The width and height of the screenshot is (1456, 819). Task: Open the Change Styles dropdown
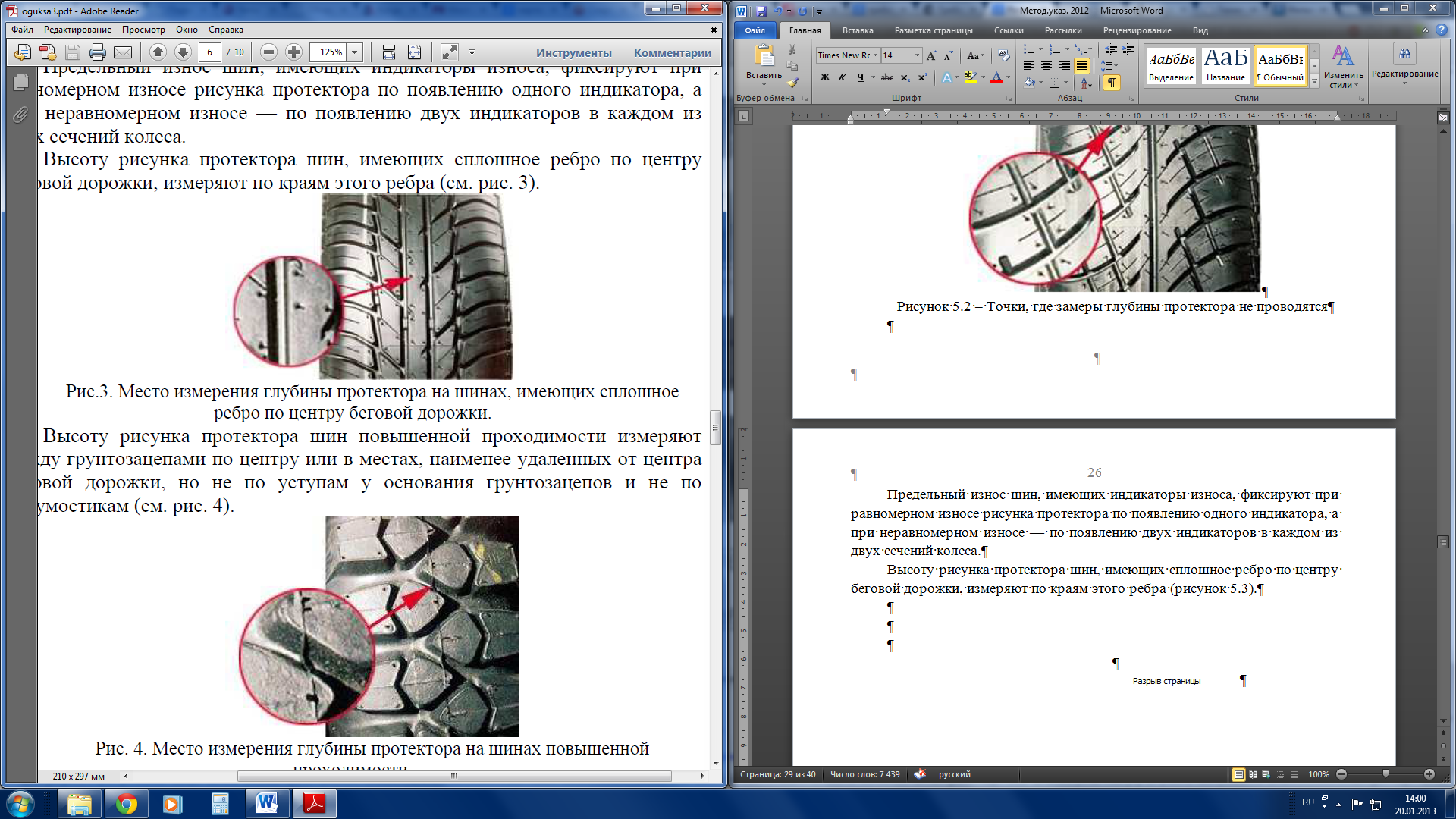1343,67
